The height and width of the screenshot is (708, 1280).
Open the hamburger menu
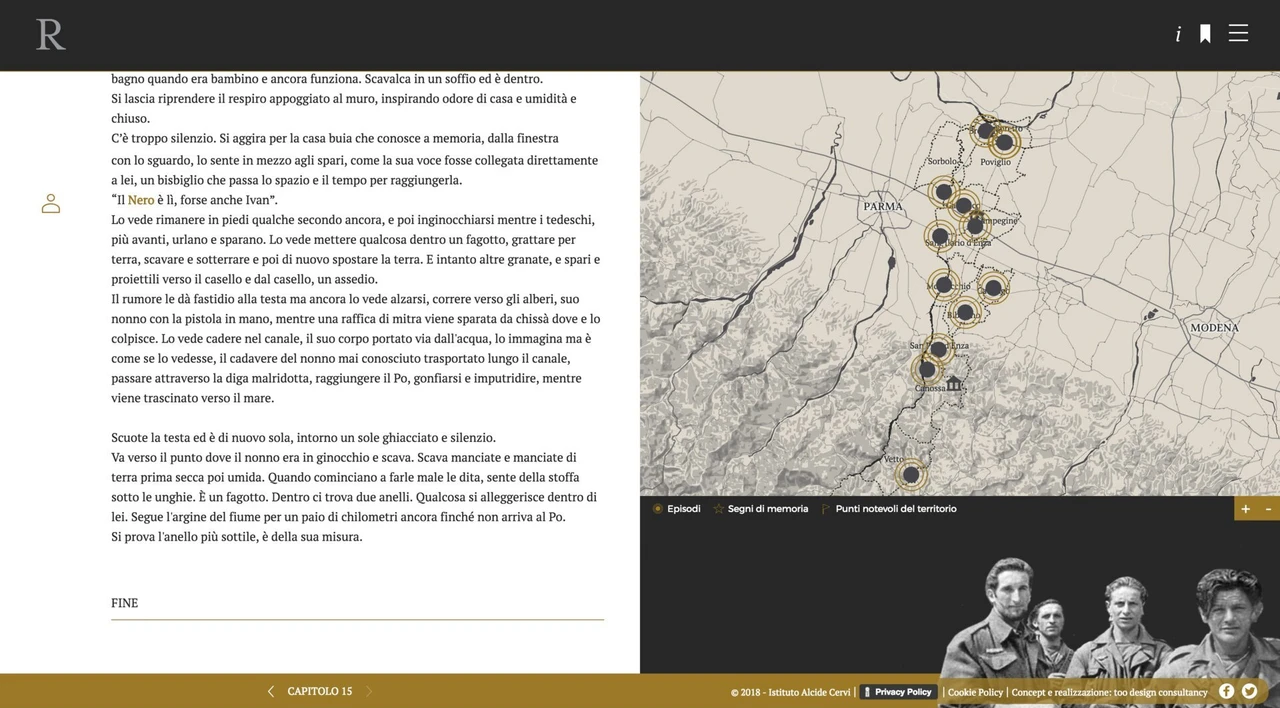point(1238,33)
